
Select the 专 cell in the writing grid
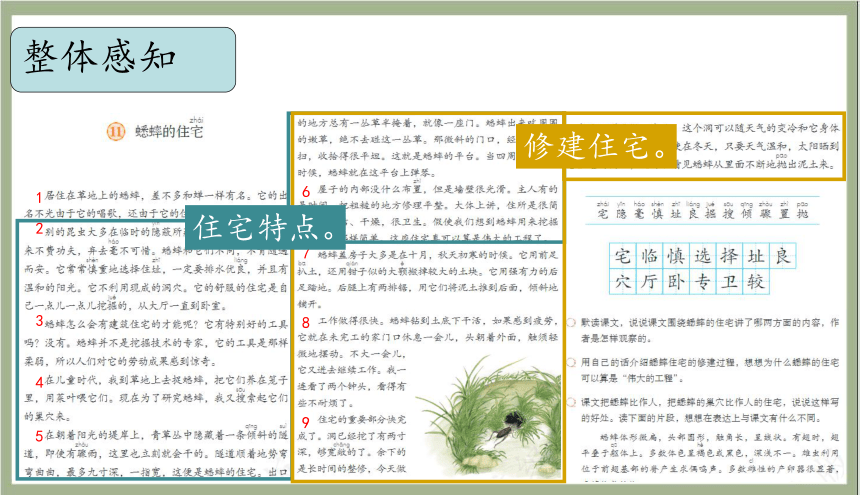click(703, 282)
